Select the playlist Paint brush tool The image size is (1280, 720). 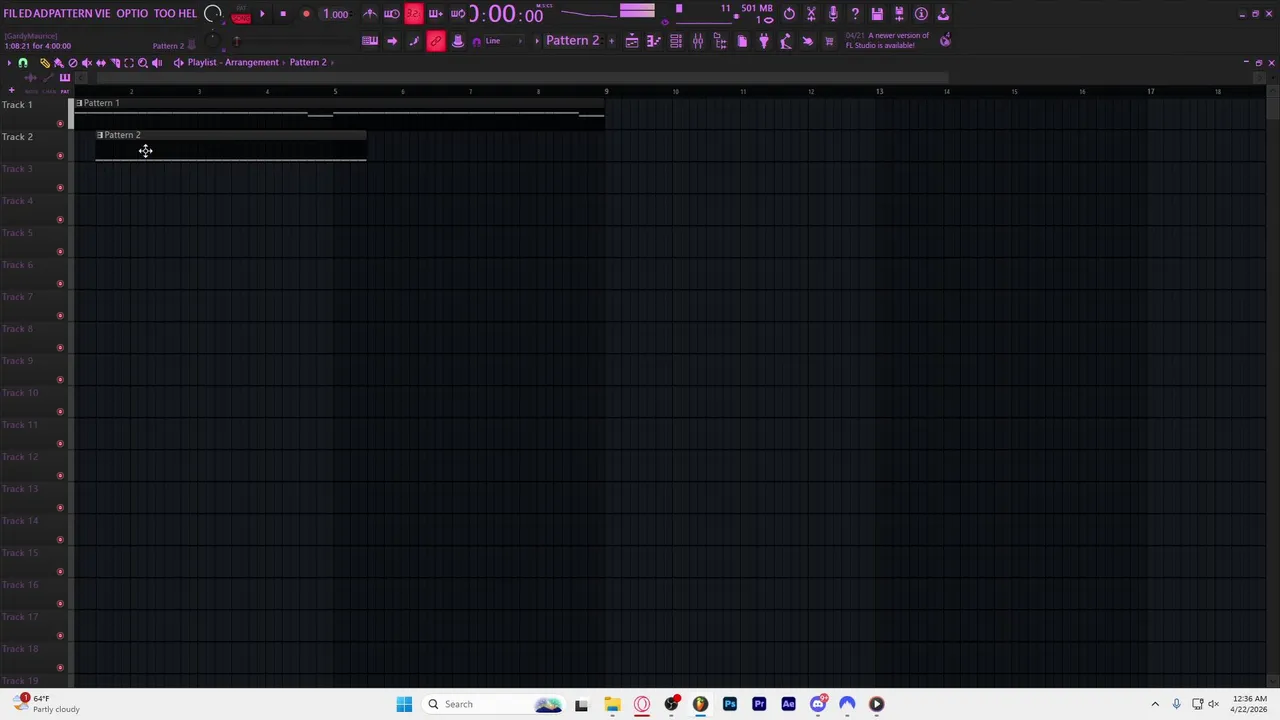click(58, 63)
